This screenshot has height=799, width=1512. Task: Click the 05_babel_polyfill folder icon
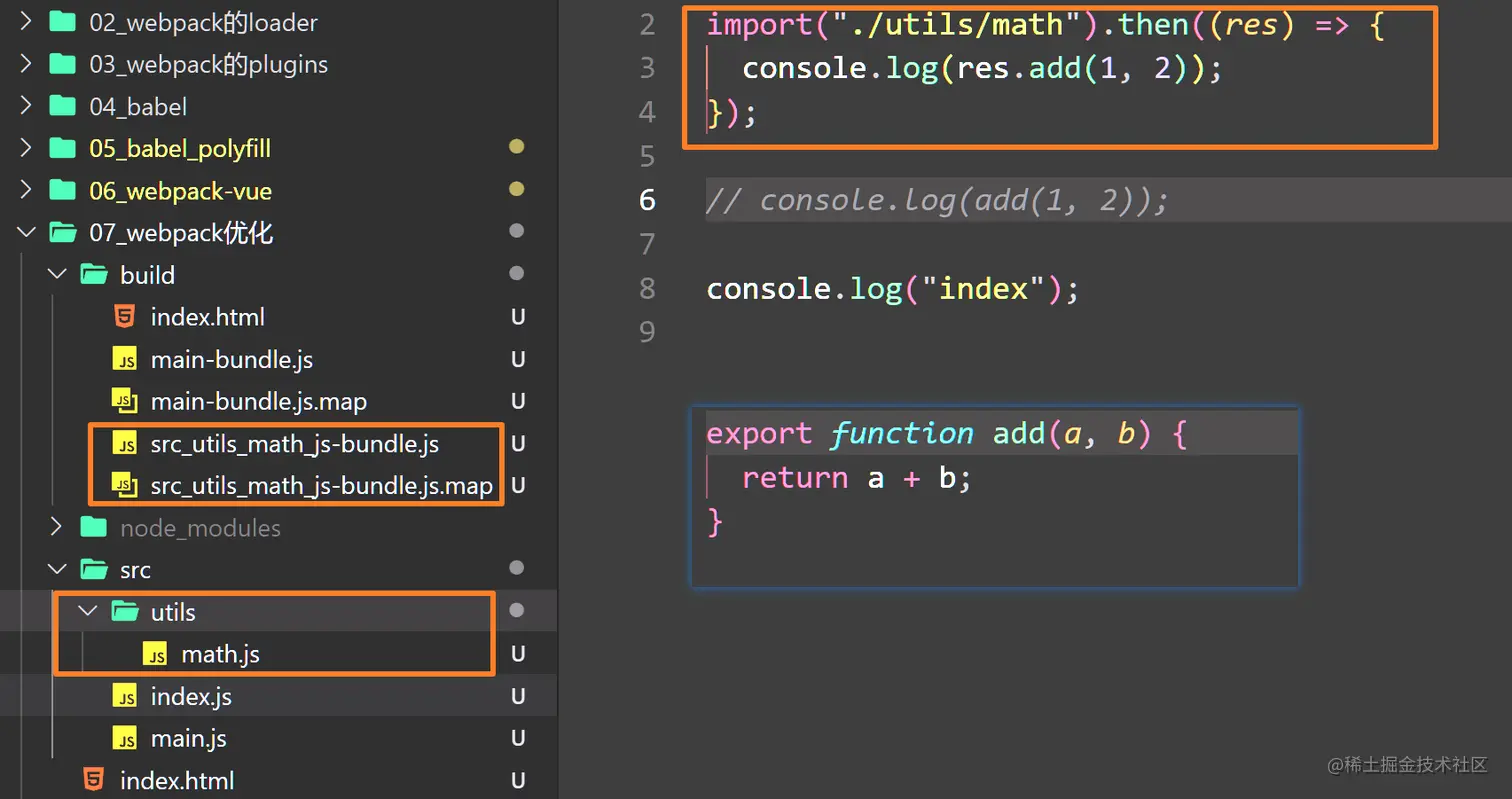(x=63, y=148)
